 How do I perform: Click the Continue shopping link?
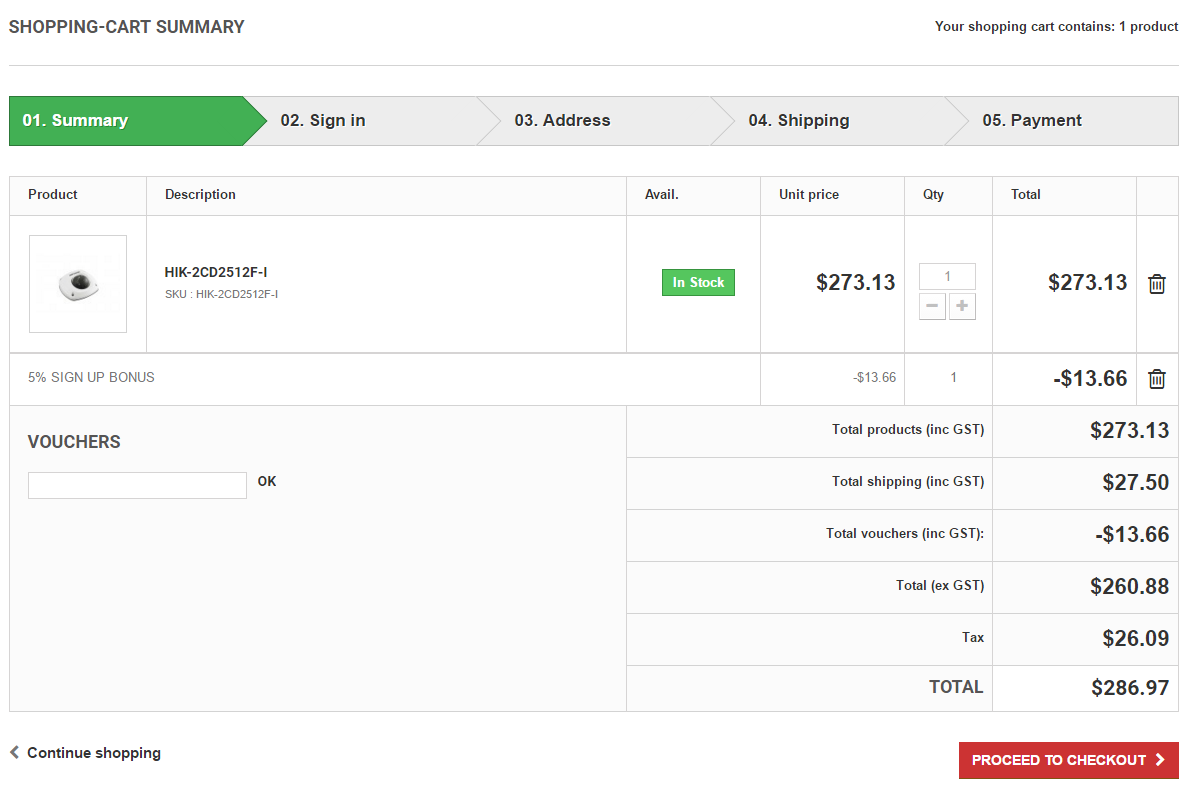click(x=93, y=753)
